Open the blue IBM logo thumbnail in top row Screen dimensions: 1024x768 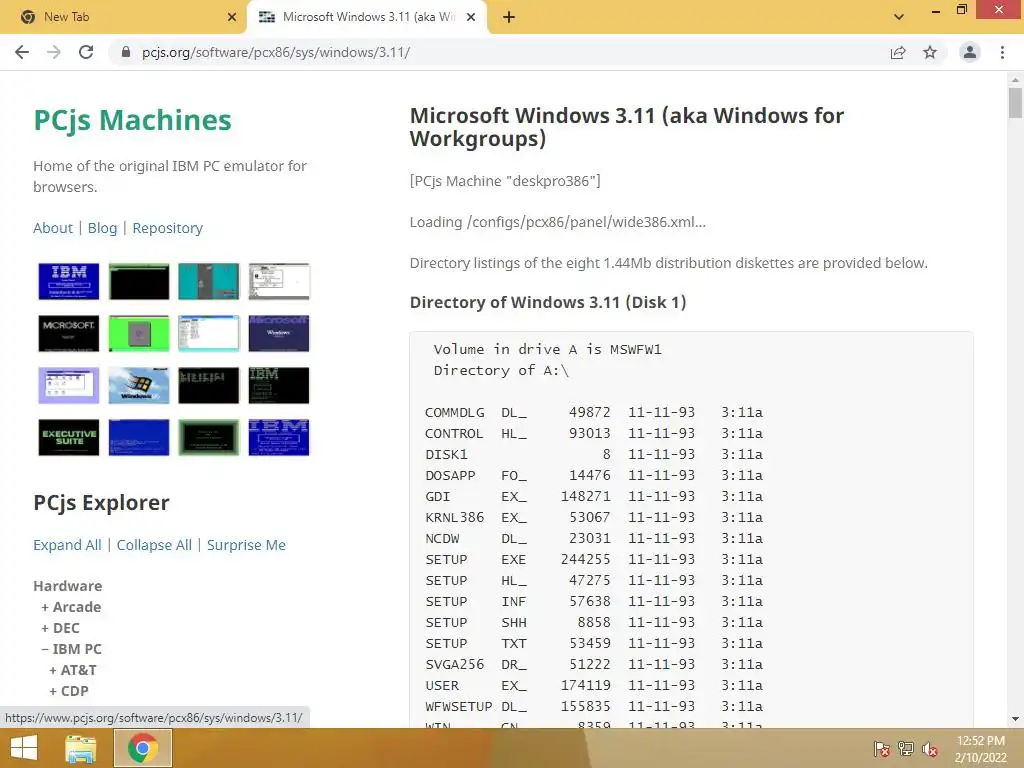[x=69, y=281]
